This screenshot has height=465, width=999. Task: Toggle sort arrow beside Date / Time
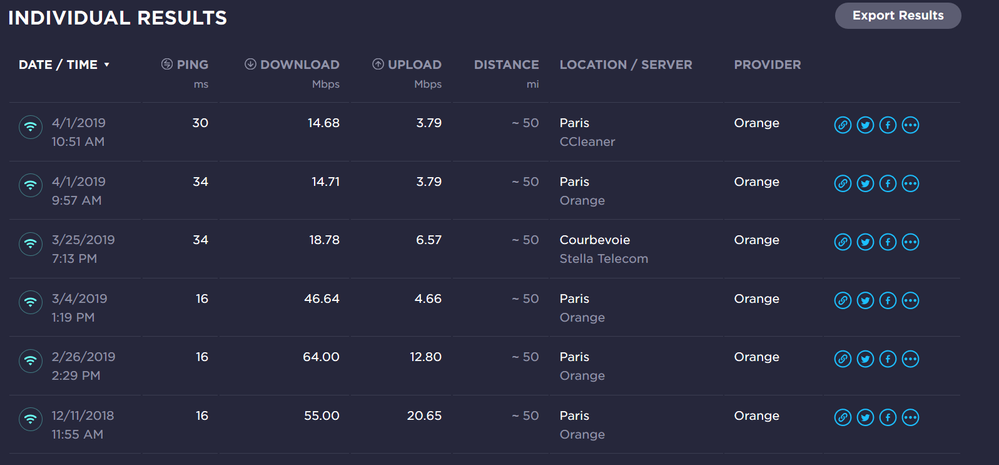click(107, 65)
